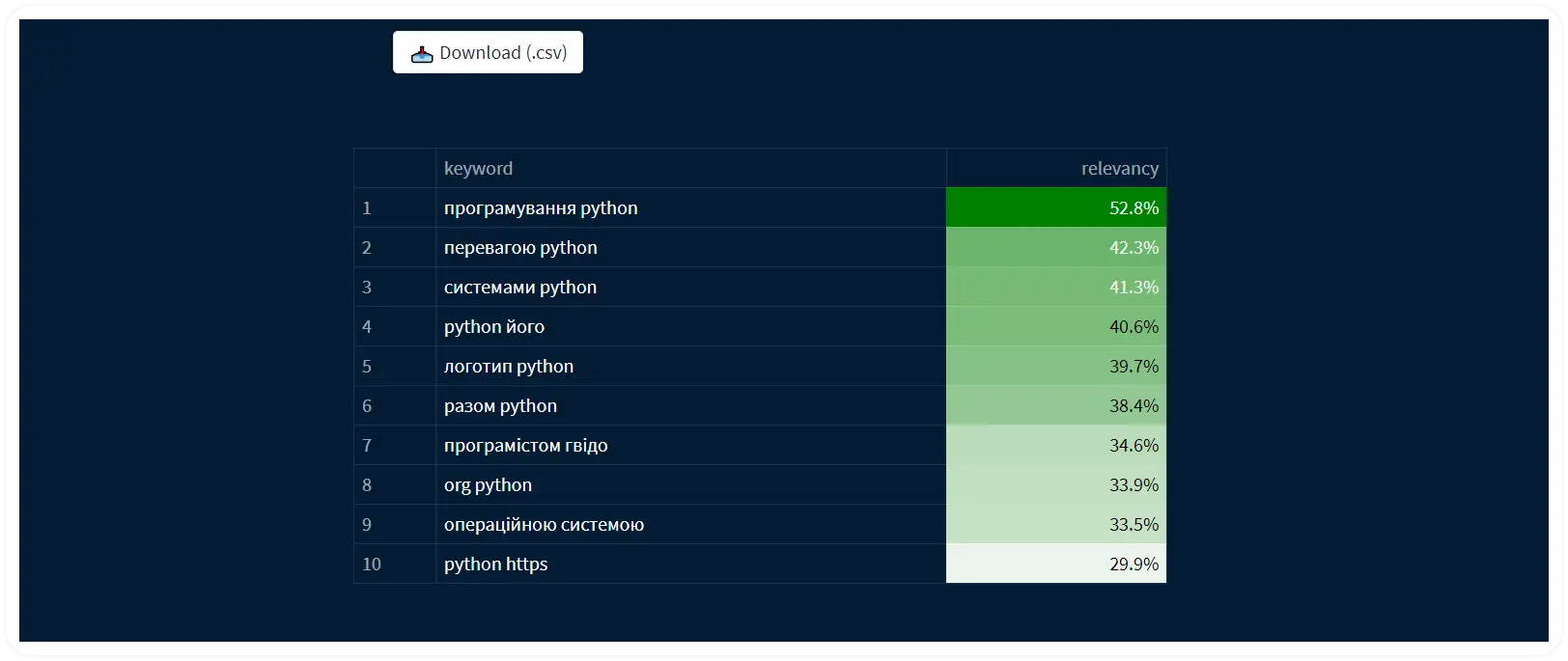Screen dimensions: 1568x661
Task: Select the 'програмістом гвідо' keyword cell
Action: click(690, 445)
